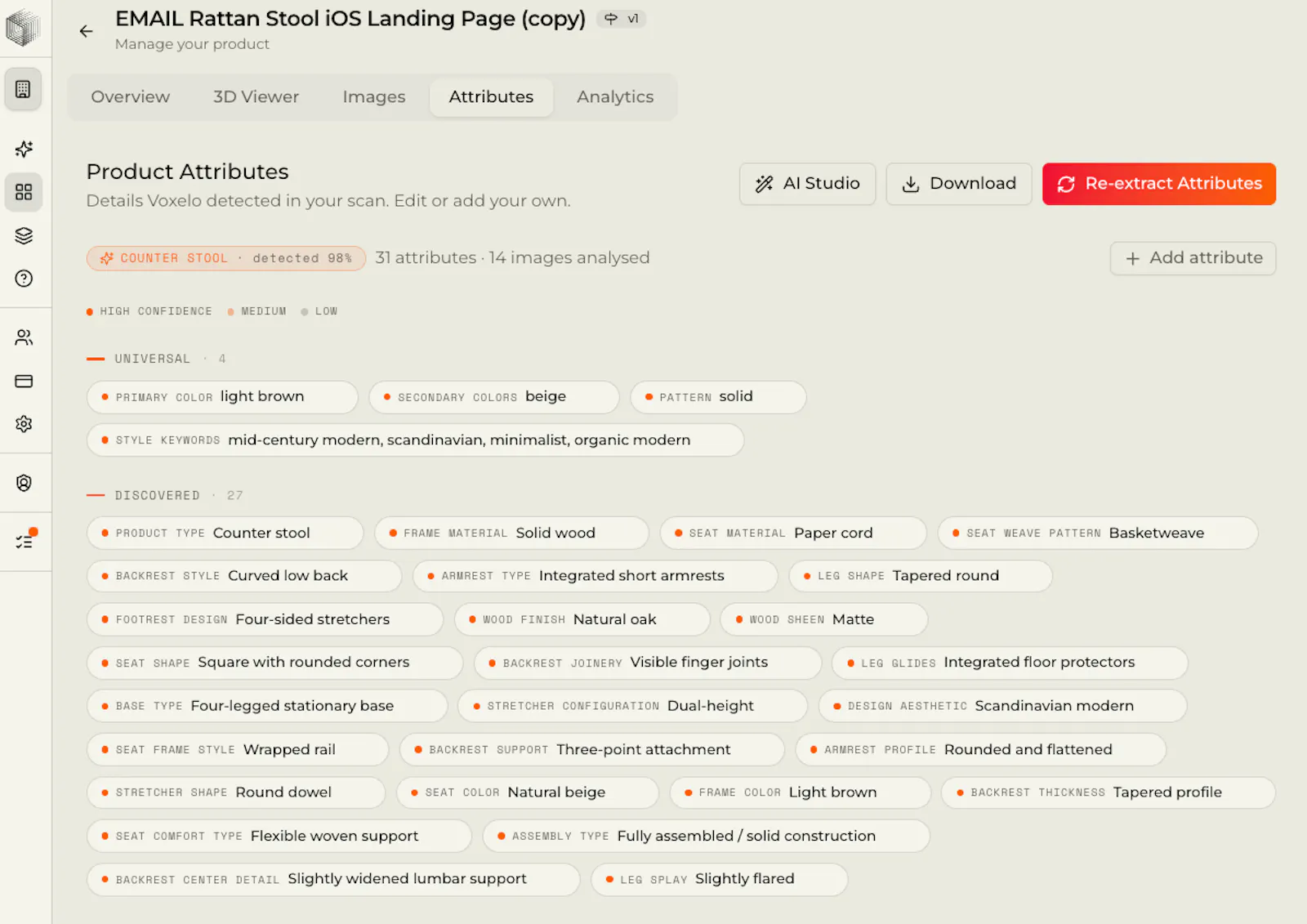
Task: Switch to the Images tab
Action: pyautogui.click(x=374, y=97)
